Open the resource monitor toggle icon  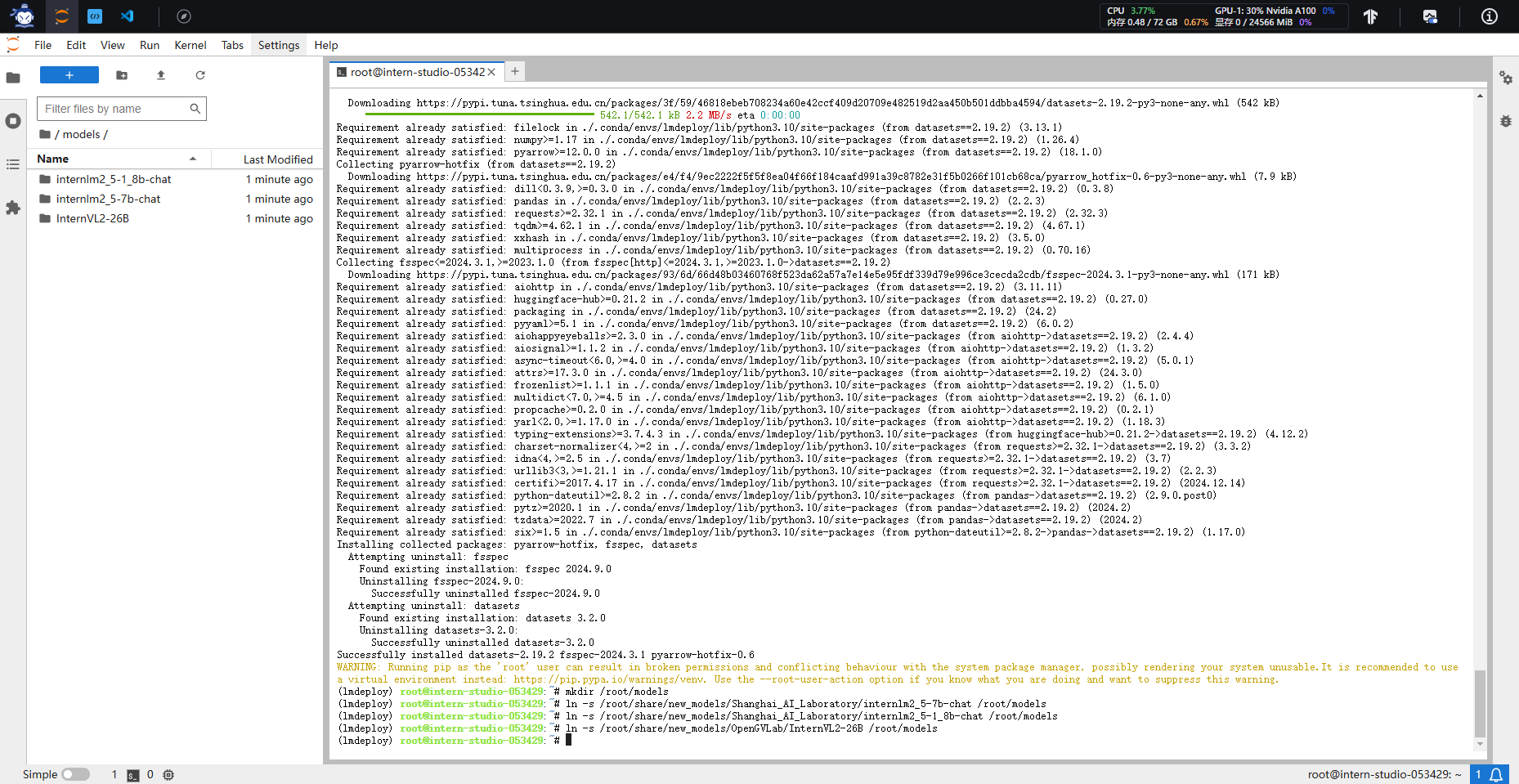click(1430, 16)
